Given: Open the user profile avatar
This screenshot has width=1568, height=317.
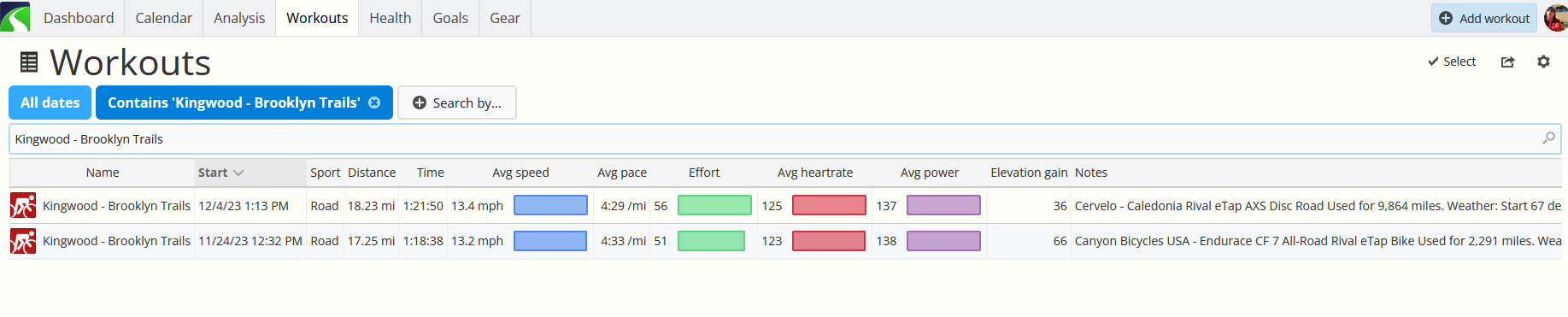Looking at the screenshot, I should tap(1556, 18).
